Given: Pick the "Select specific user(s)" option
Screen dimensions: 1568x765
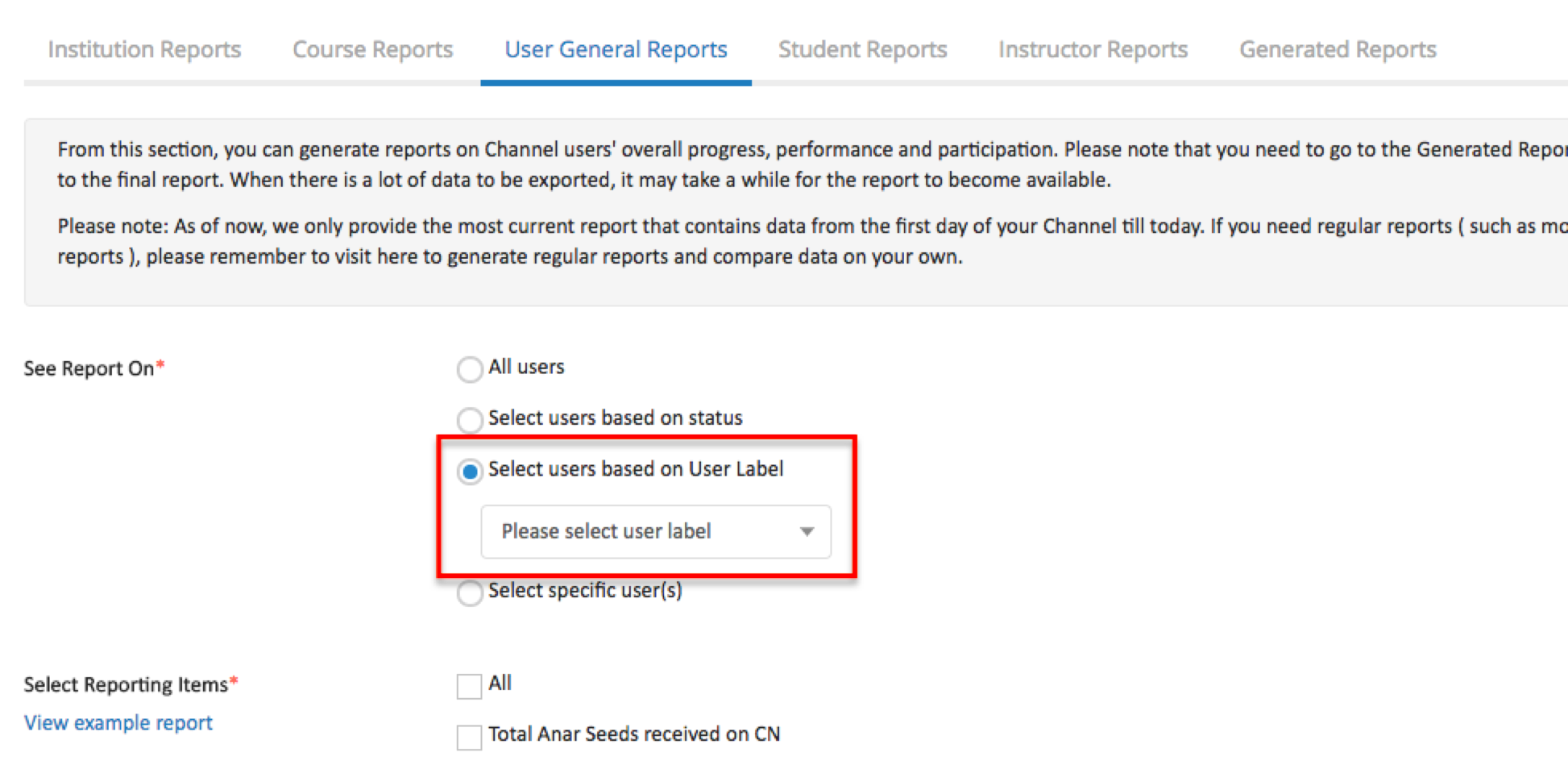Looking at the screenshot, I should pyautogui.click(x=470, y=593).
